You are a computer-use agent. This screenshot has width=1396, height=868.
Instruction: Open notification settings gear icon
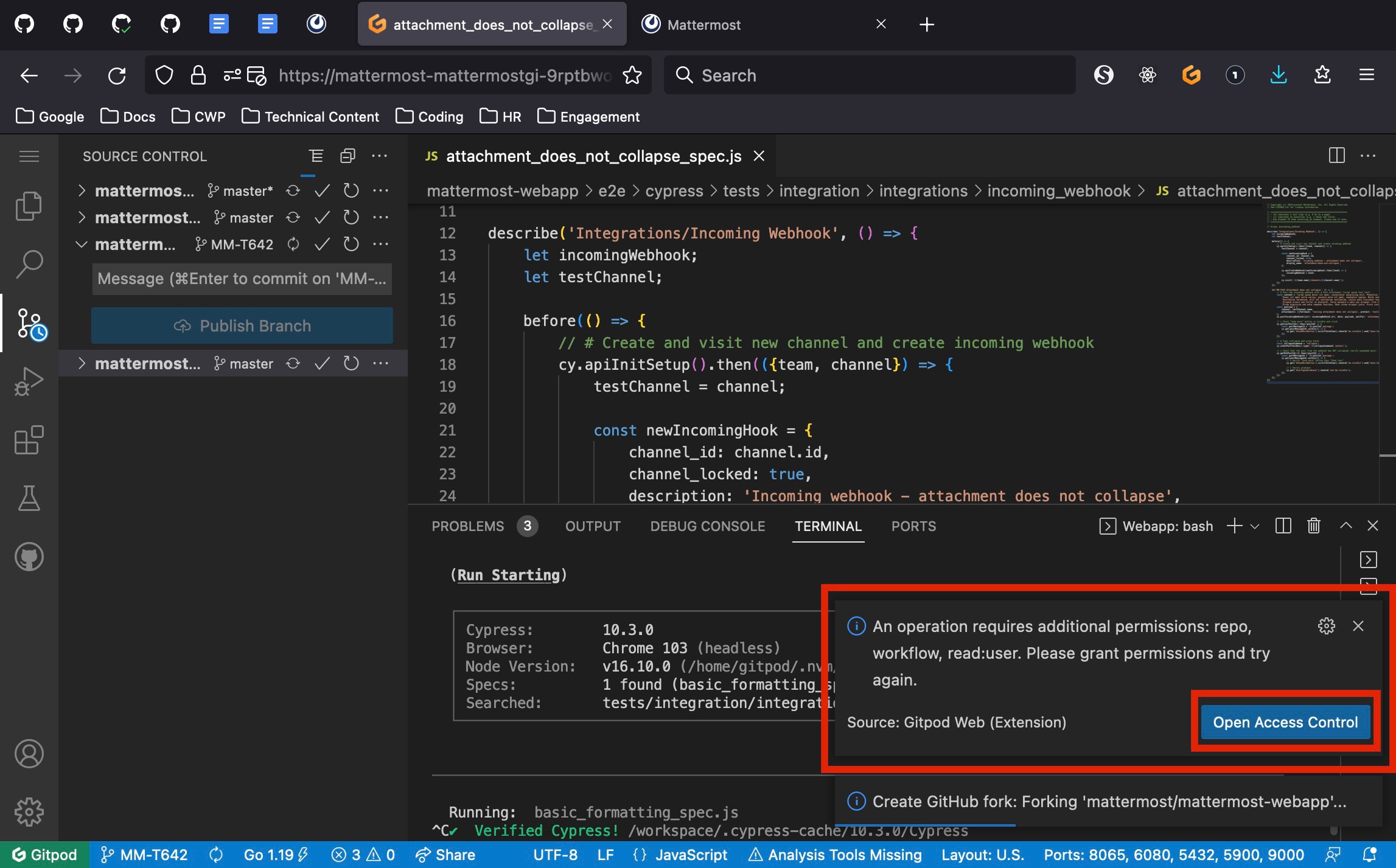tap(1326, 626)
